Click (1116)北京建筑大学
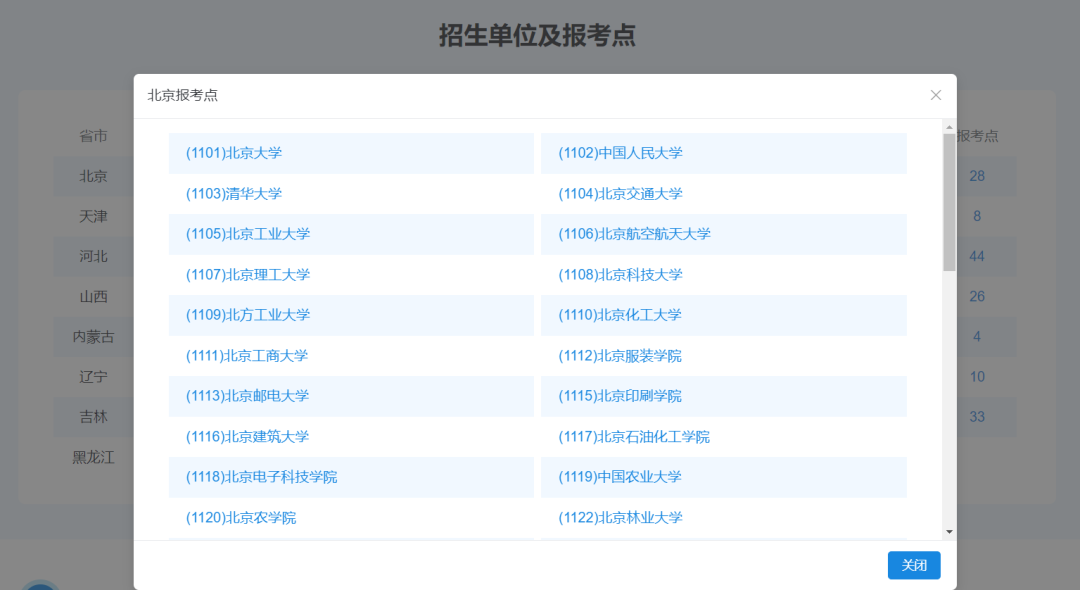This screenshot has width=1080, height=590. point(247,436)
